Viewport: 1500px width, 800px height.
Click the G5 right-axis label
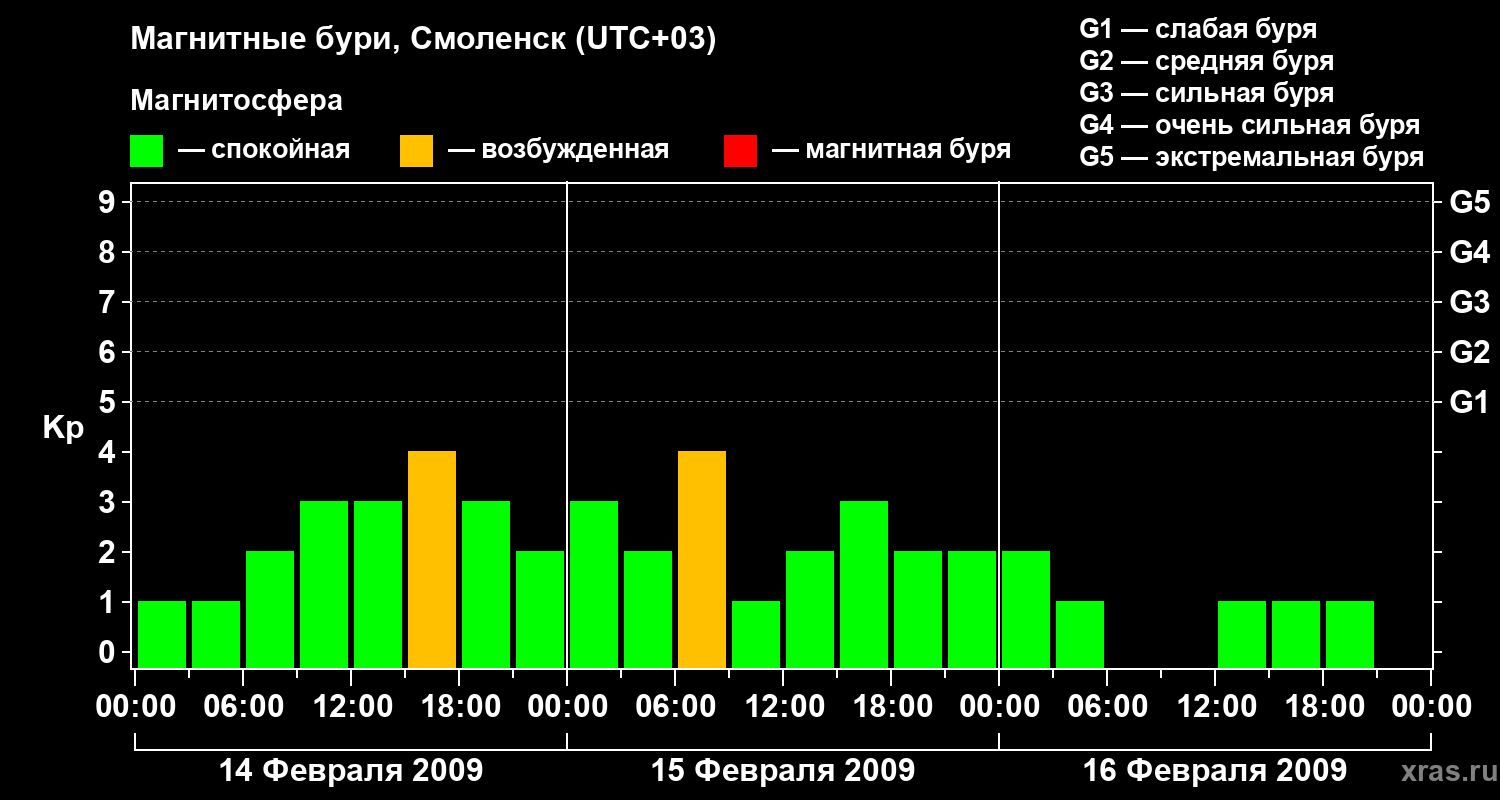point(1469,202)
